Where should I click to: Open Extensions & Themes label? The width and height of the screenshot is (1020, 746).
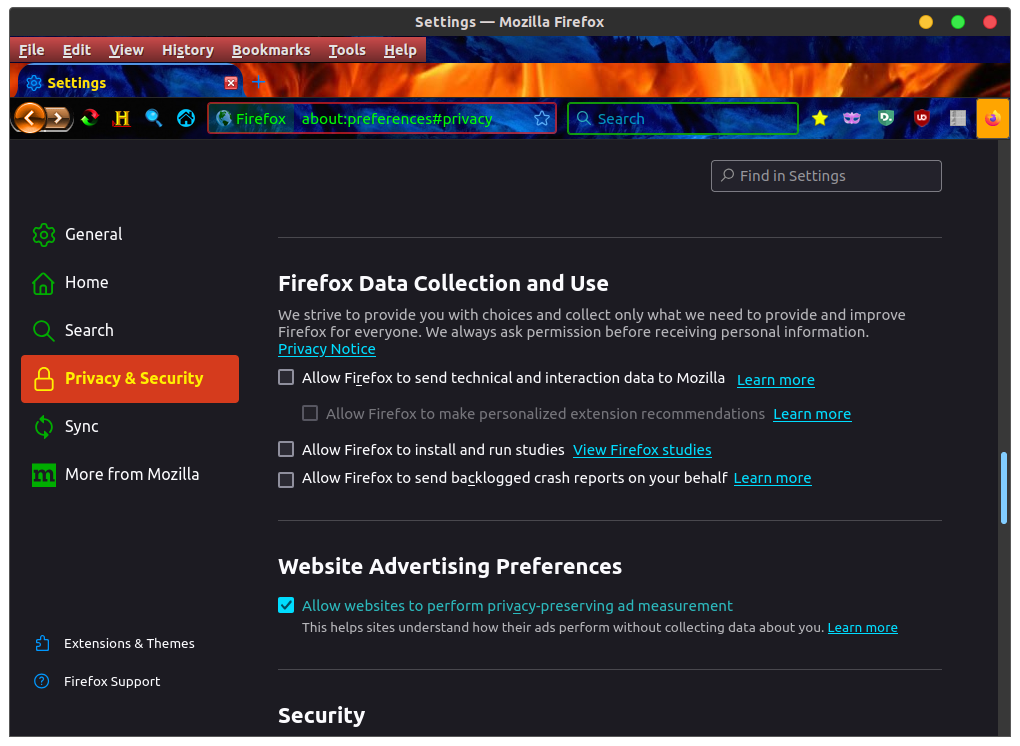129,643
